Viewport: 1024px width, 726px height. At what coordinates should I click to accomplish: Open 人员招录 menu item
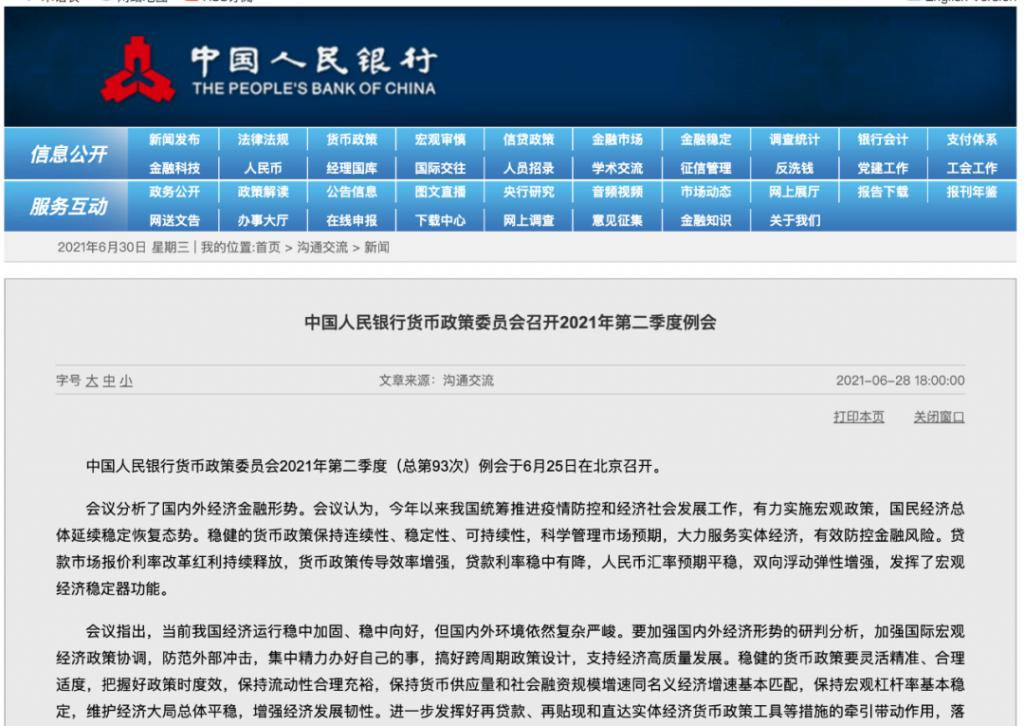[529, 168]
